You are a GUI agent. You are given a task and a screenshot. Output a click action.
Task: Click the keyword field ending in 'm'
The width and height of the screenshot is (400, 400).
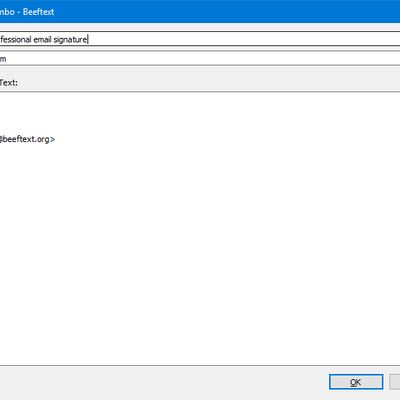click(x=200, y=59)
